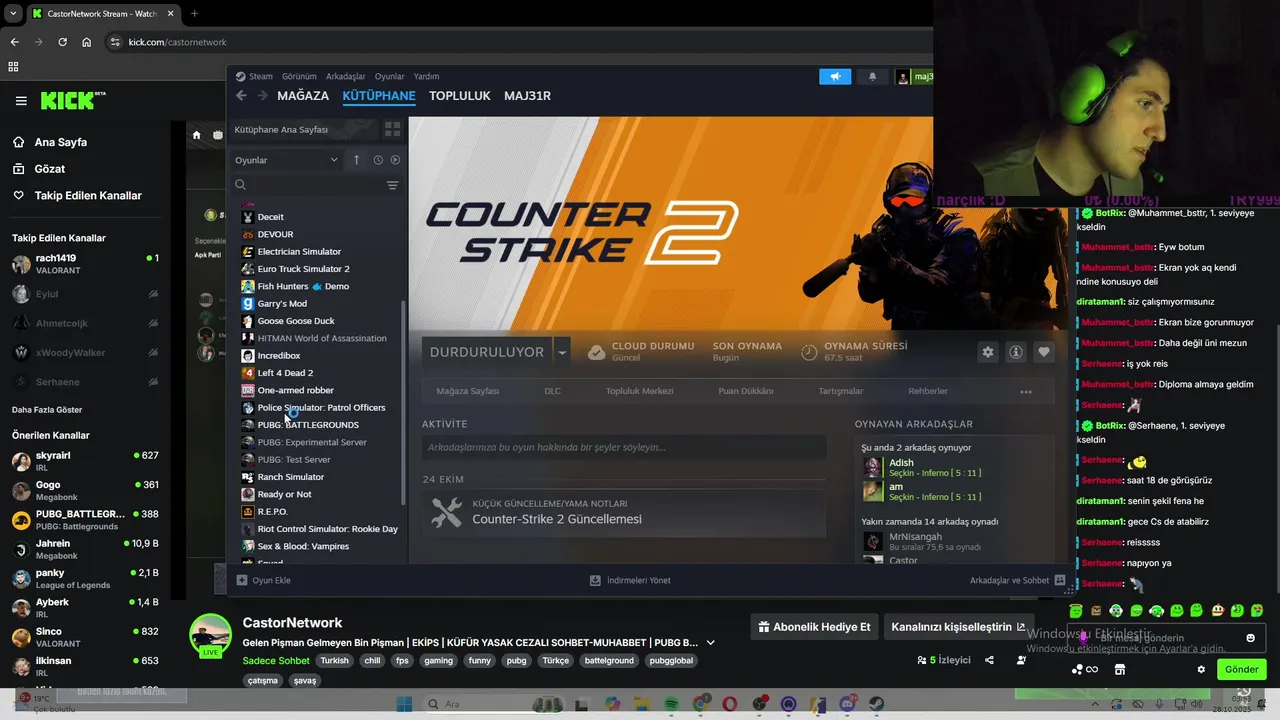The height and width of the screenshot is (720, 1280).
Task: Open Rehberler tab
Action: tap(928, 391)
